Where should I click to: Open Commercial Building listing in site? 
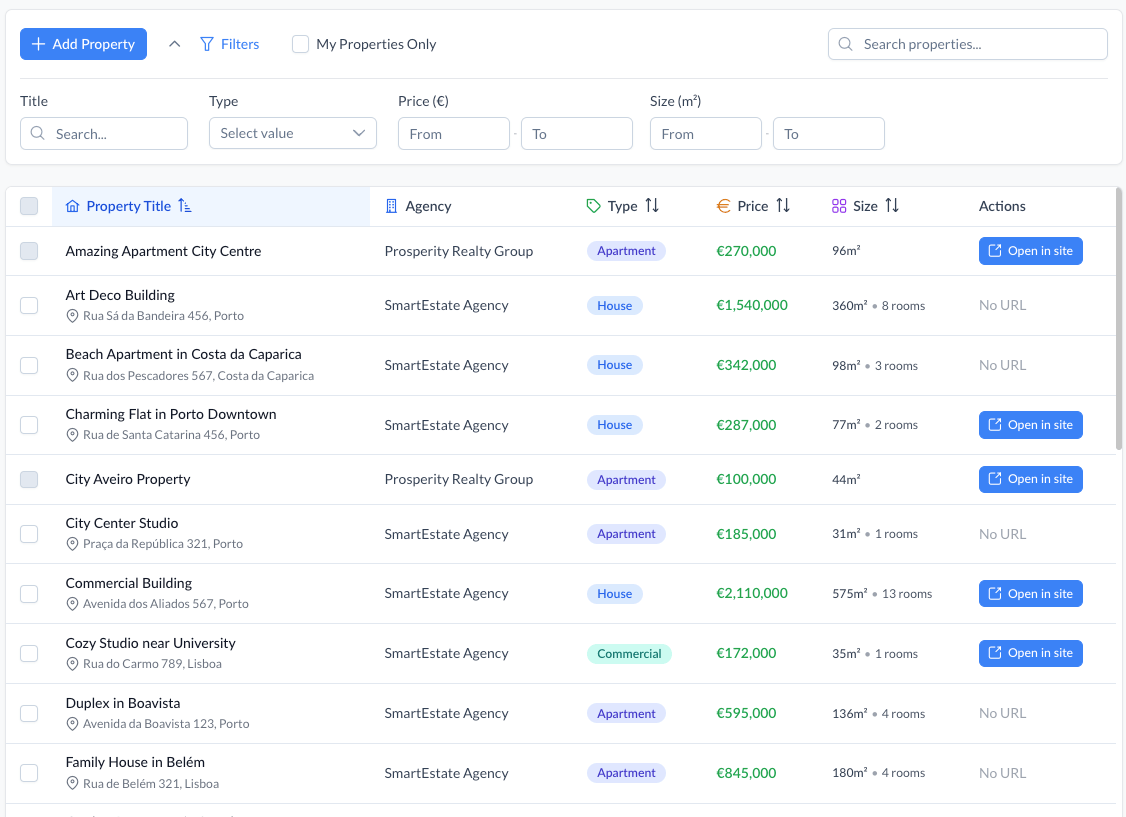pyautogui.click(x=1030, y=594)
